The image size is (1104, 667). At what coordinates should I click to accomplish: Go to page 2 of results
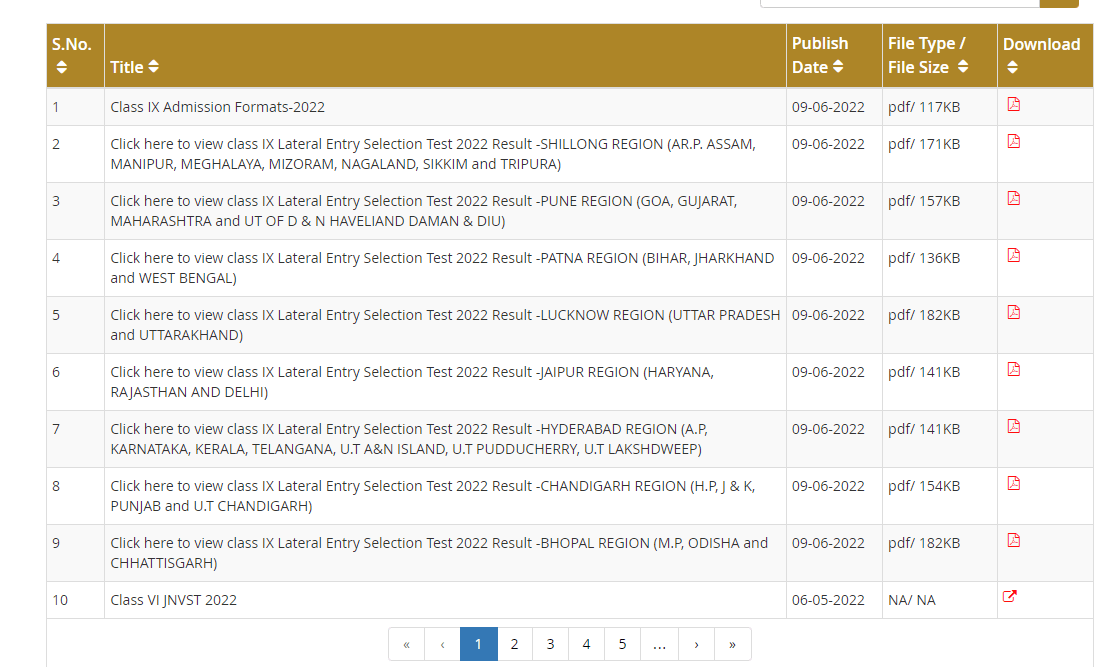pyautogui.click(x=514, y=644)
